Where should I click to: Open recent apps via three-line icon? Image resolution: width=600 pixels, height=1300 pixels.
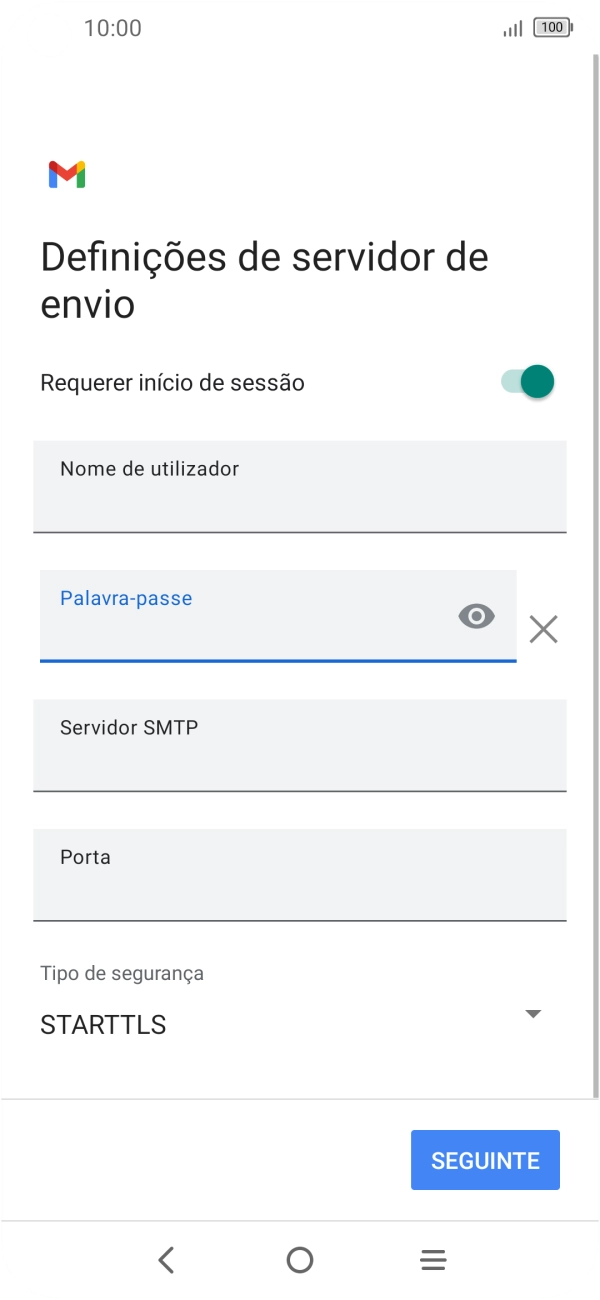pos(433,1260)
